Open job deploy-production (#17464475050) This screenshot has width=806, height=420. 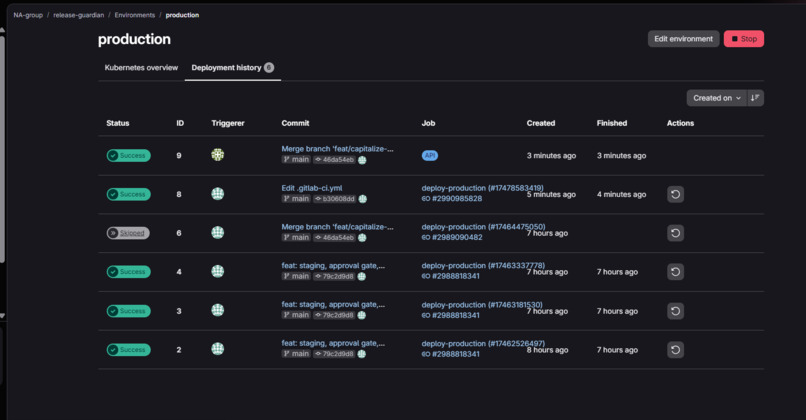pyautogui.click(x=483, y=227)
